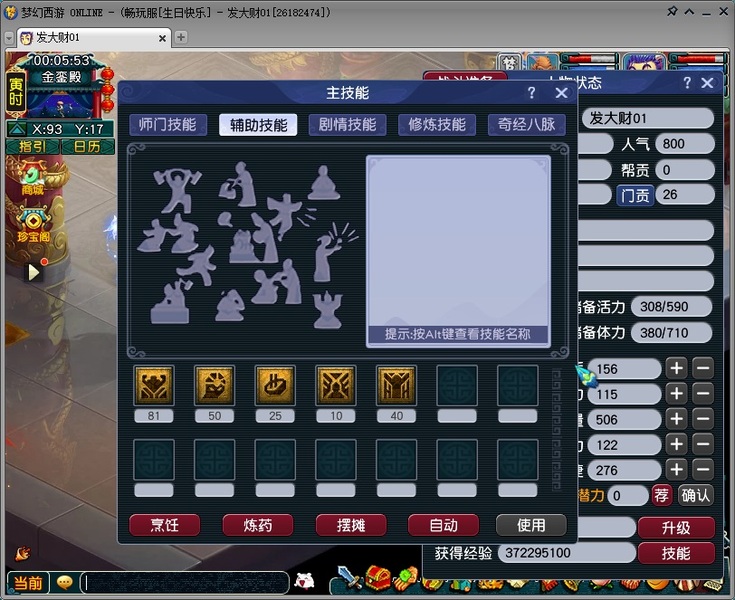
Task: Open the 商城 shop icon
Action: [x=33, y=178]
